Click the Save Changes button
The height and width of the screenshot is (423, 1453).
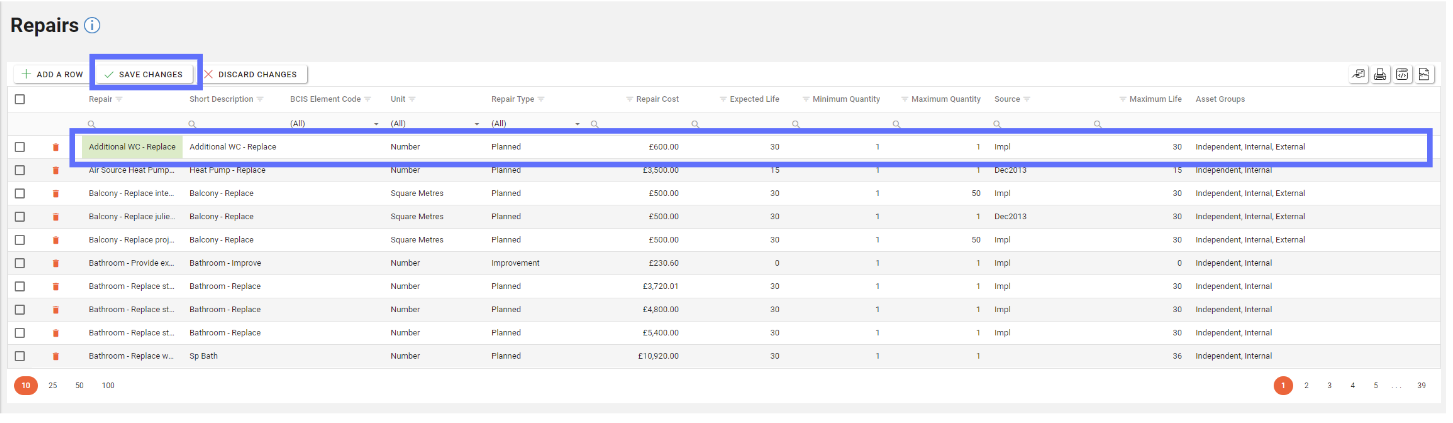click(x=144, y=74)
